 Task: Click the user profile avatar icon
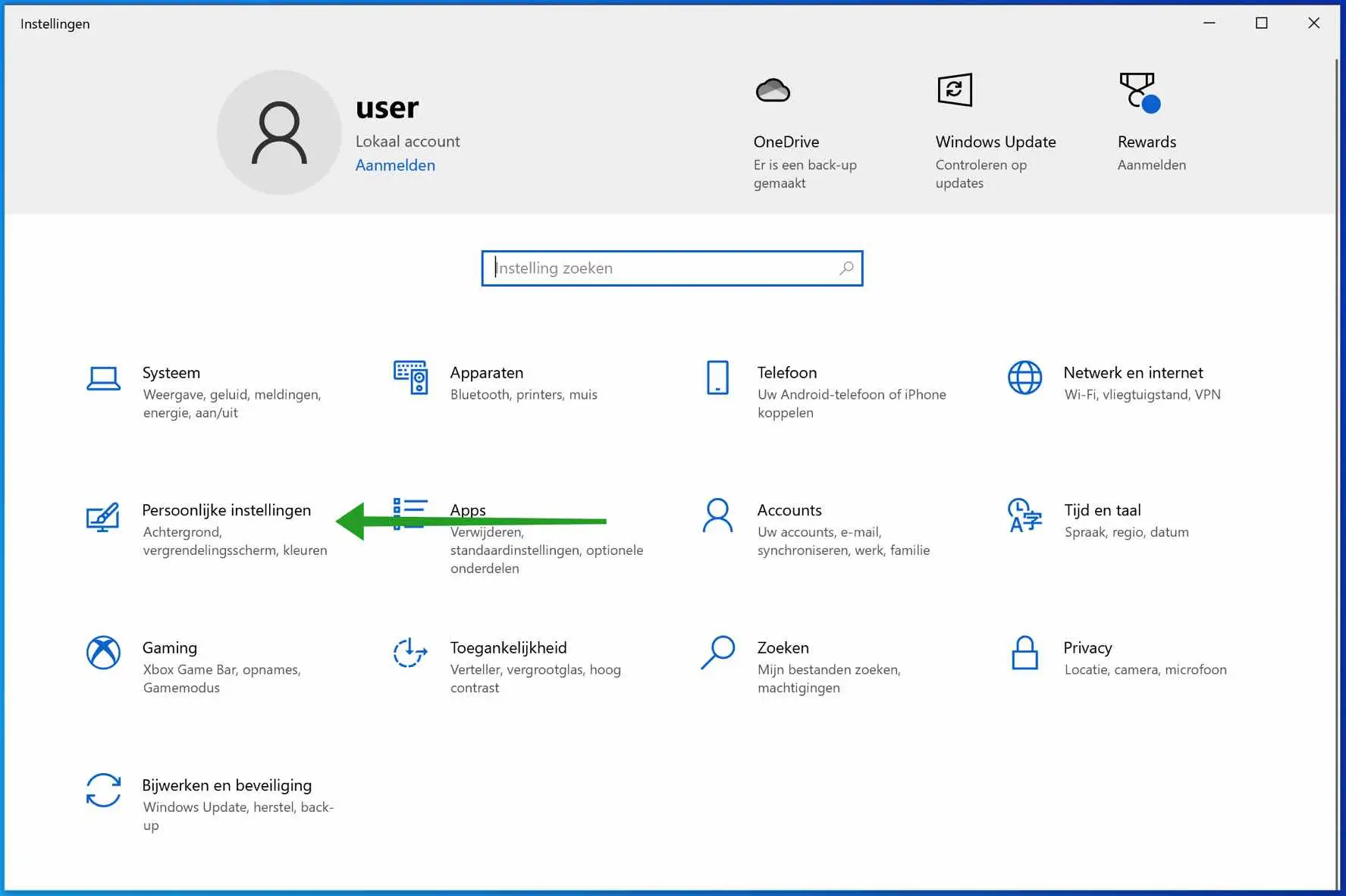coord(279,133)
